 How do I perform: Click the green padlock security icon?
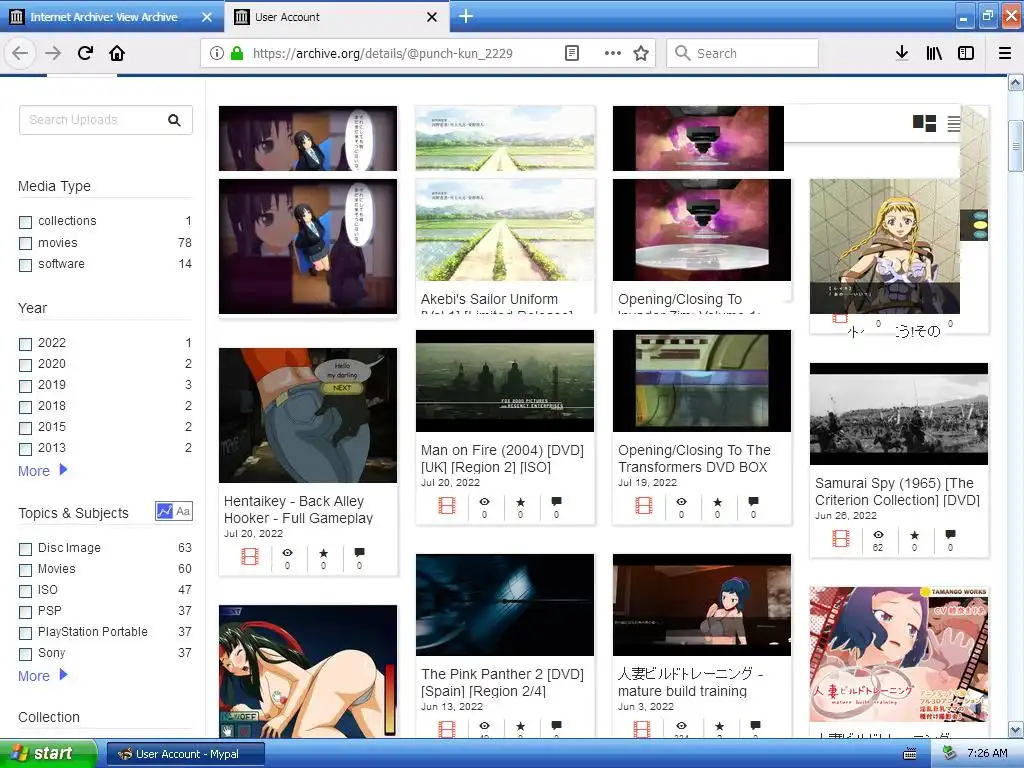coord(237,53)
